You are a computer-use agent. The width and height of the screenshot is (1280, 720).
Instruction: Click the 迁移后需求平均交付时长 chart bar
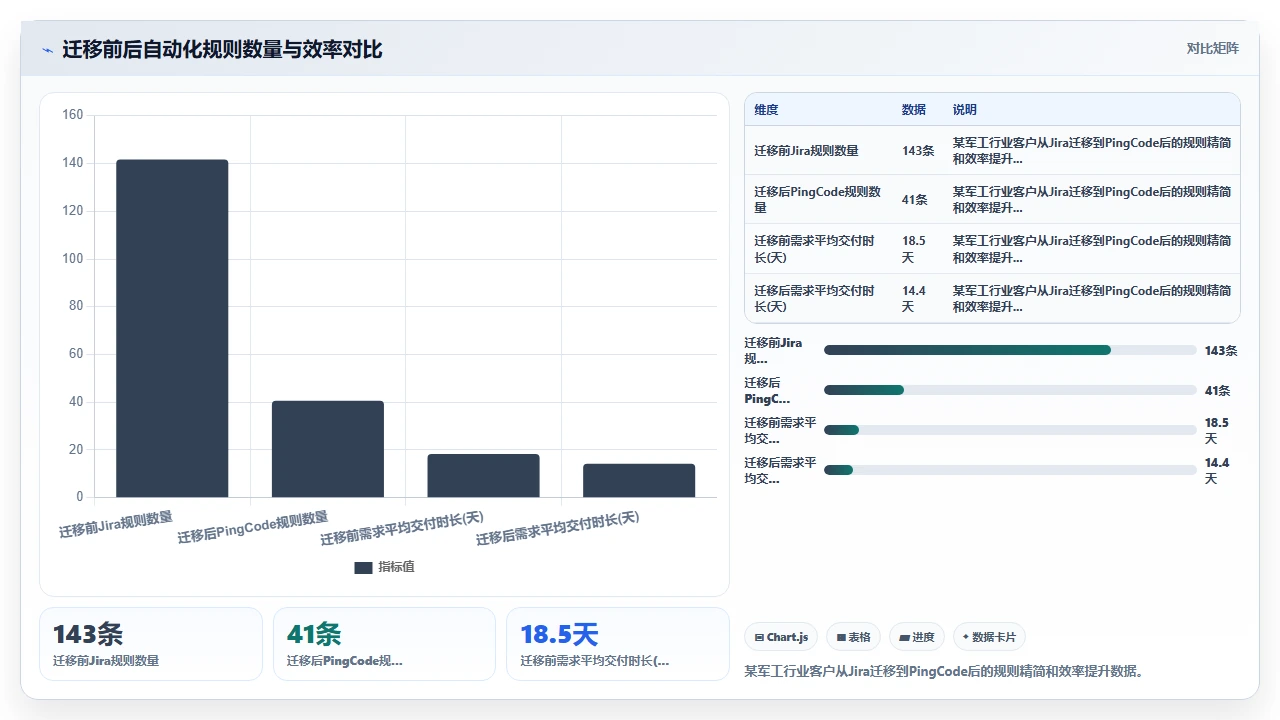[639, 480]
